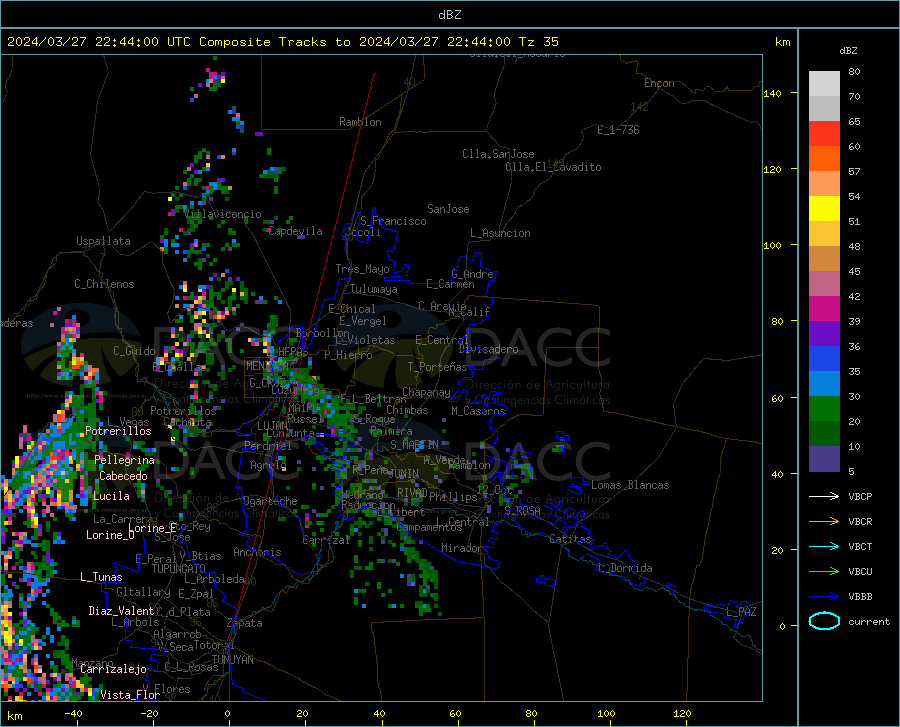Click the blue VBBB arrow in legend

824,597
